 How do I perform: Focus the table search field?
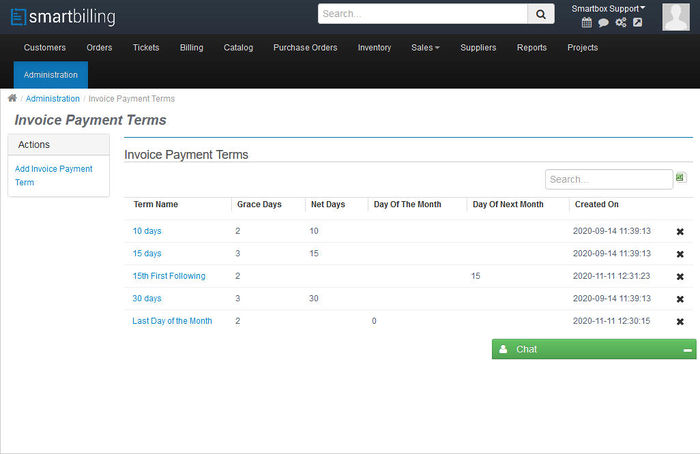[609, 179]
